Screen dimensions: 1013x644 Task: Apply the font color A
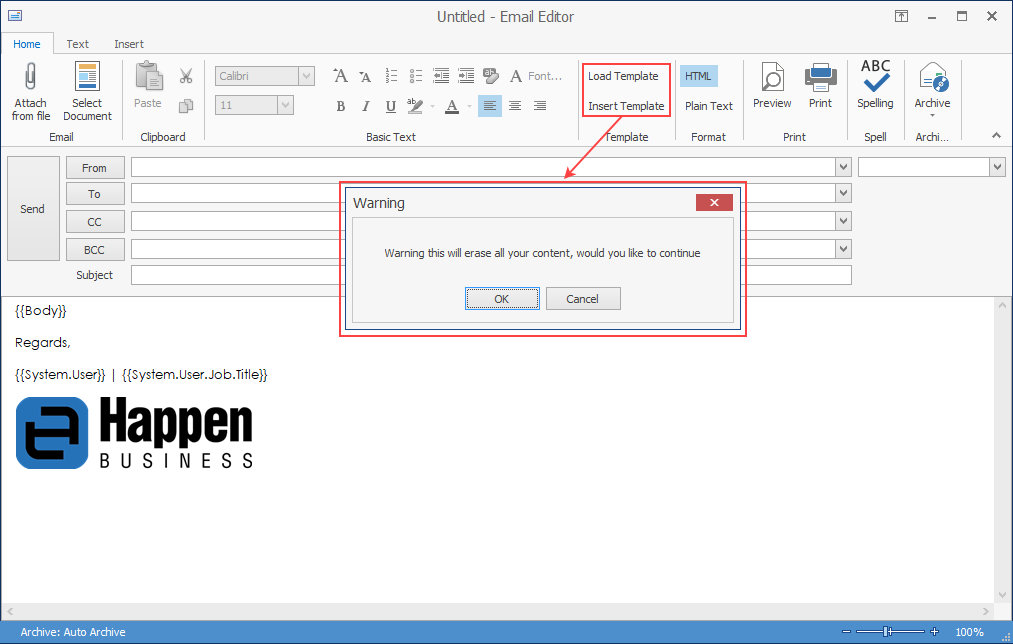coord(452,106)
